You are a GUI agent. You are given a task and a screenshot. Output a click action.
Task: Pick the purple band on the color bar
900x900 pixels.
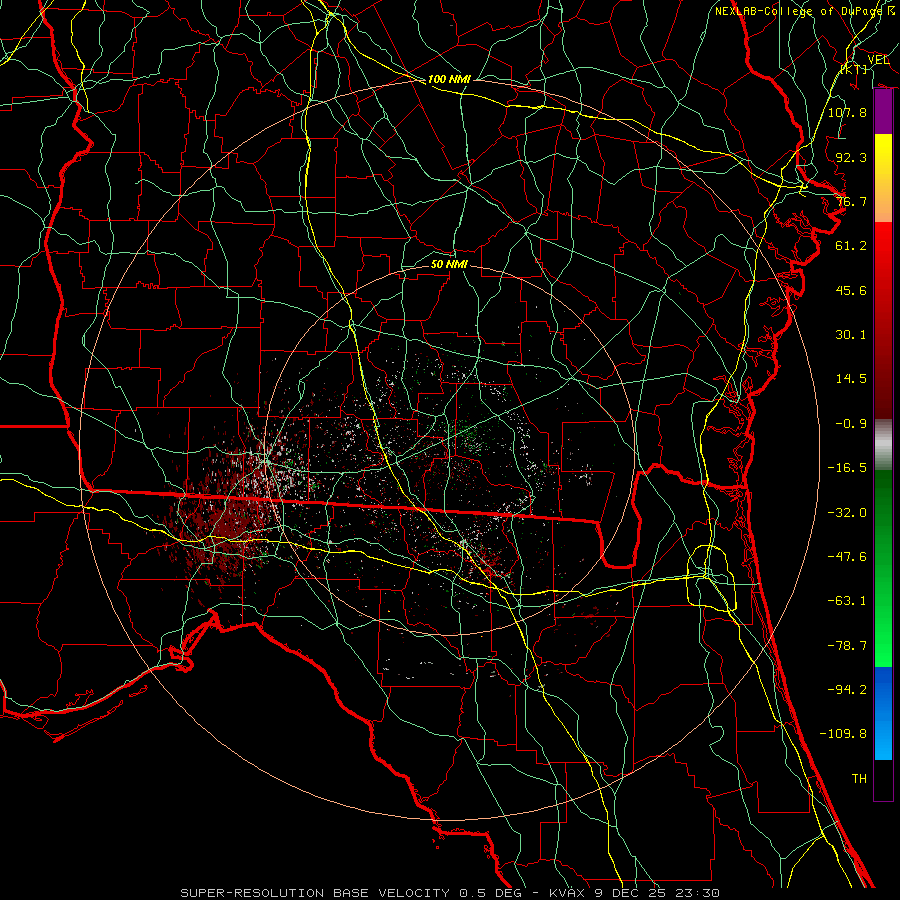tap(883, 112)
